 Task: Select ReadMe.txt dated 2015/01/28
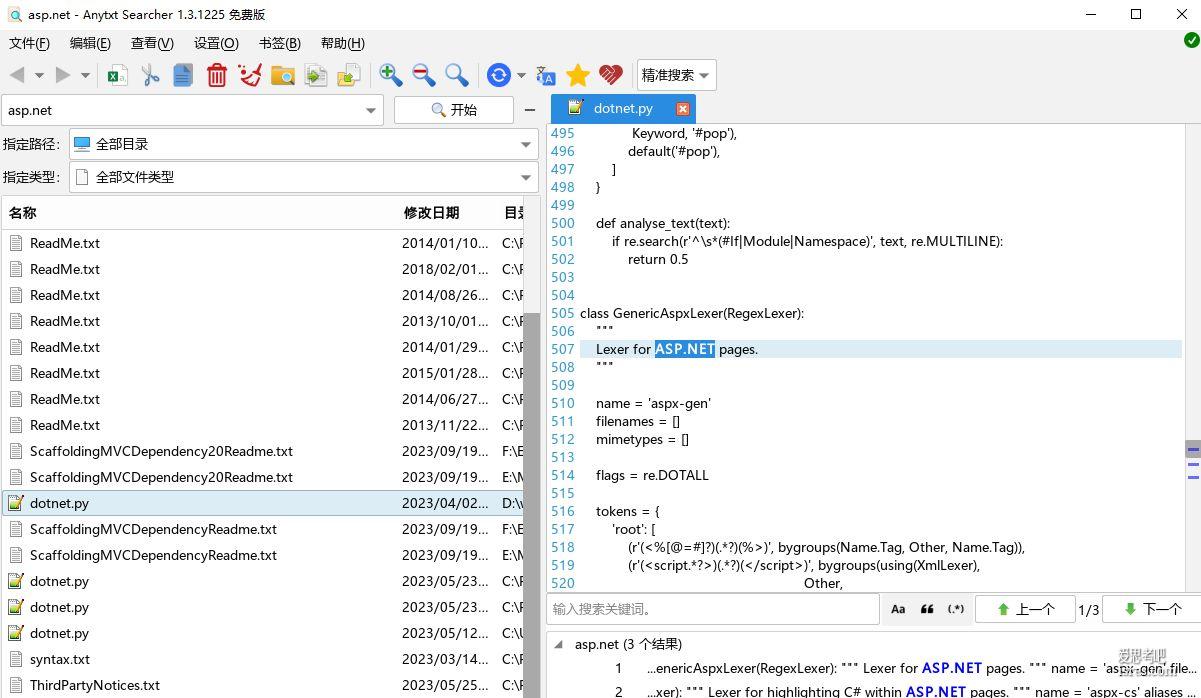click(x=262, y=373)
